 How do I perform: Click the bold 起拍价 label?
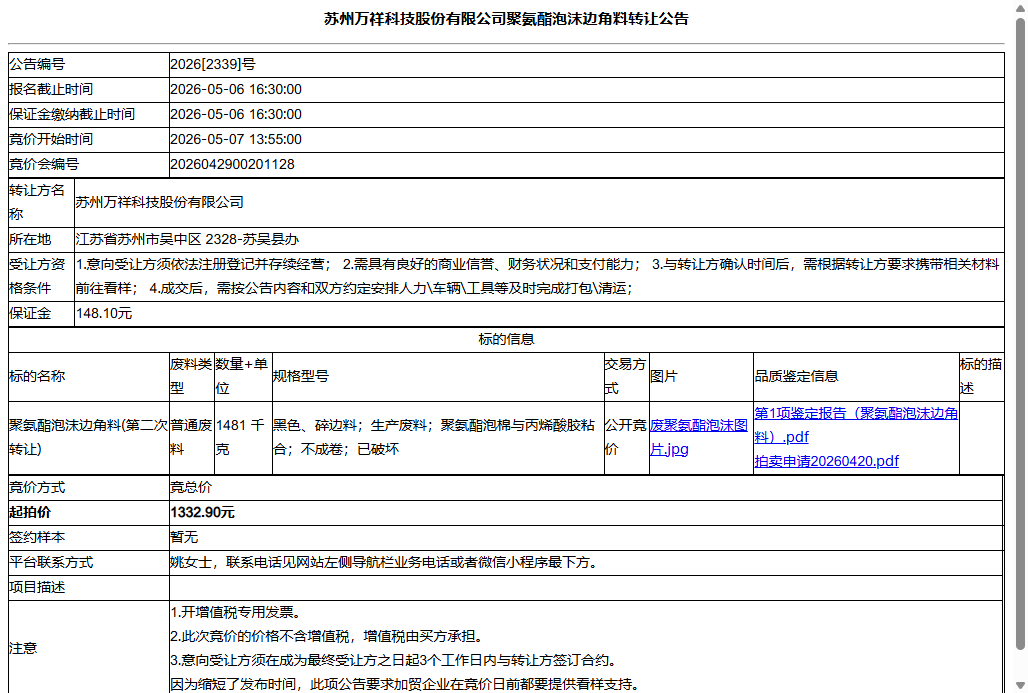pos(30,512)
